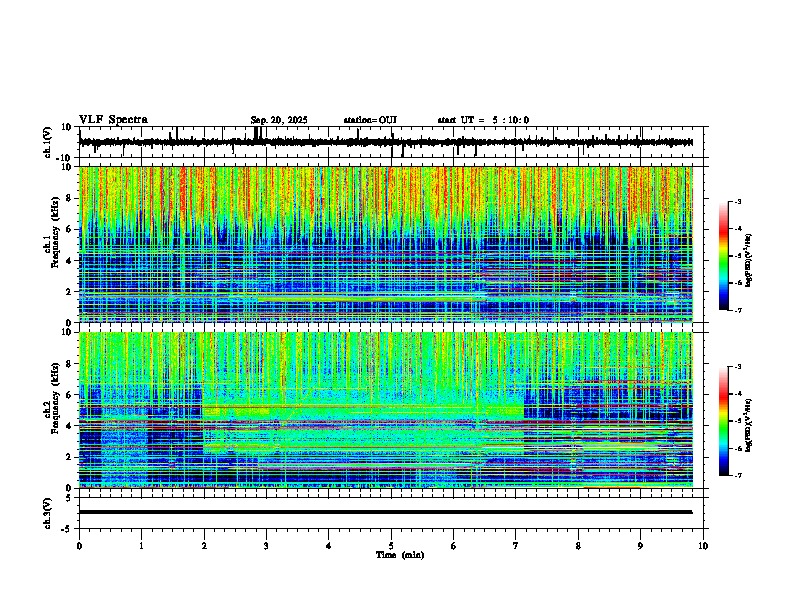Click the "9" tick on Time axis
The width and height of the screenshot is (792, 612).
(x=640, y=546)
